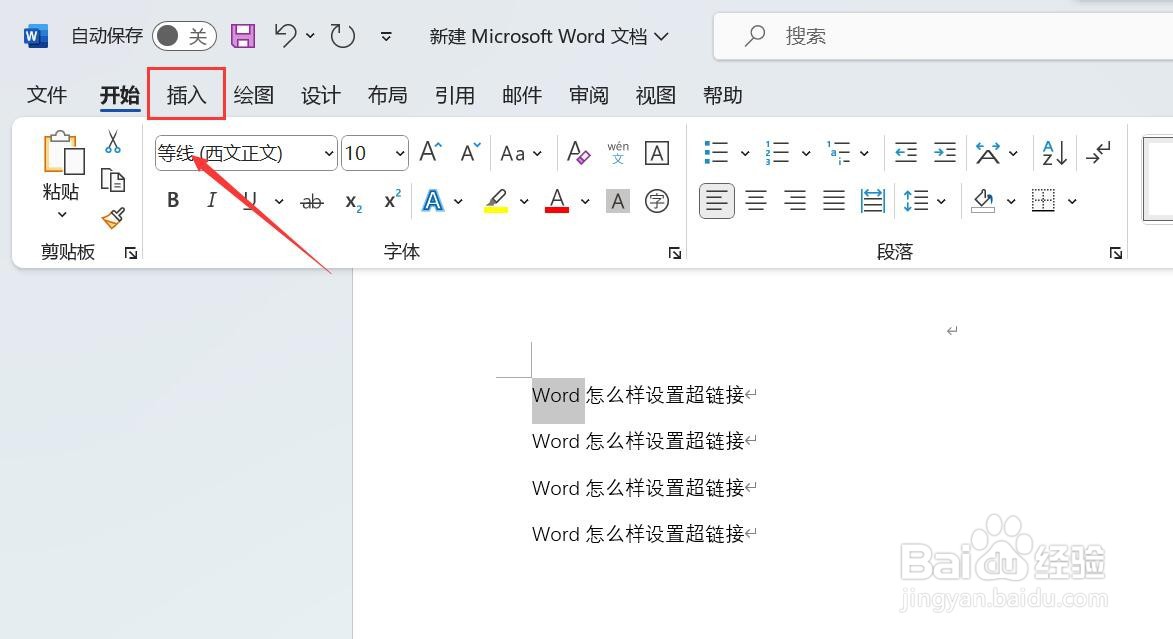Expand the document title dropdown
This screenshot has width=1173, height=639.
[662, 36]
